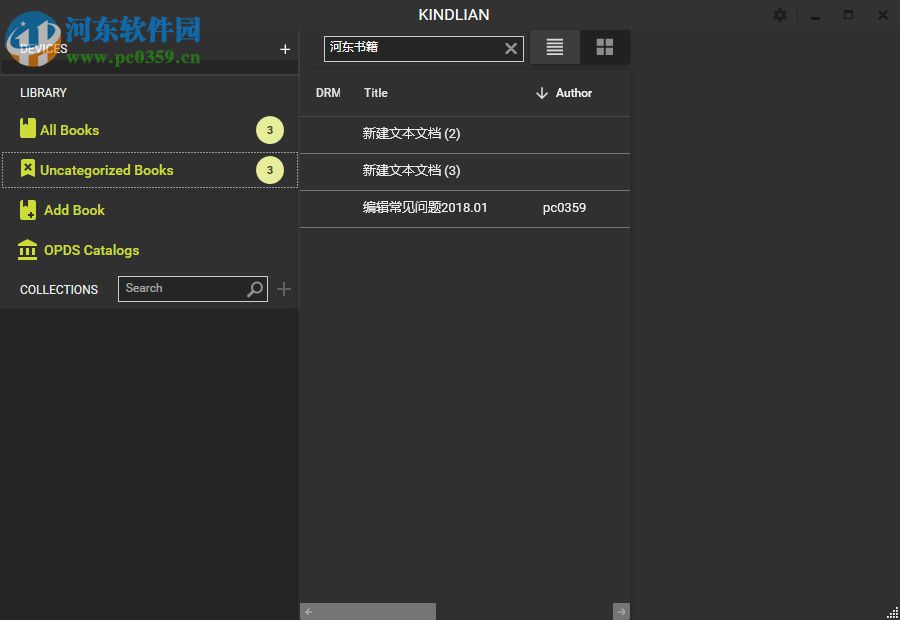Click the OPDS Catalogs building icon
Viewport: 900px width, 620px height.
click(x=27, y=250)
